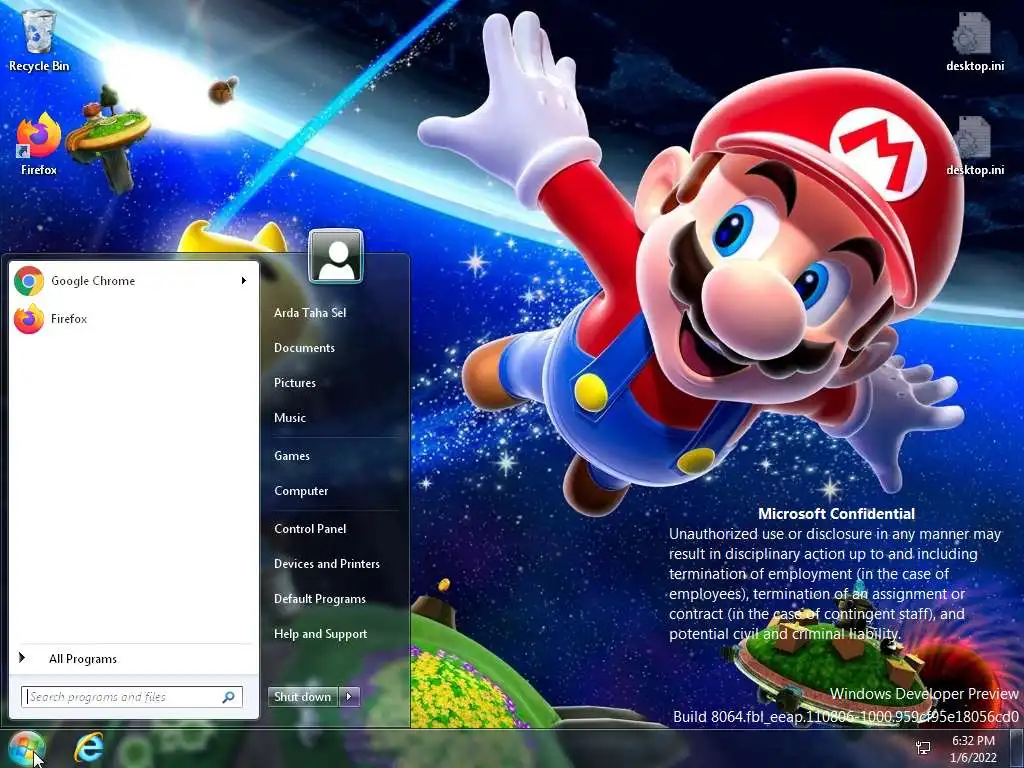Open Music from the Start menu

[290, 418]
